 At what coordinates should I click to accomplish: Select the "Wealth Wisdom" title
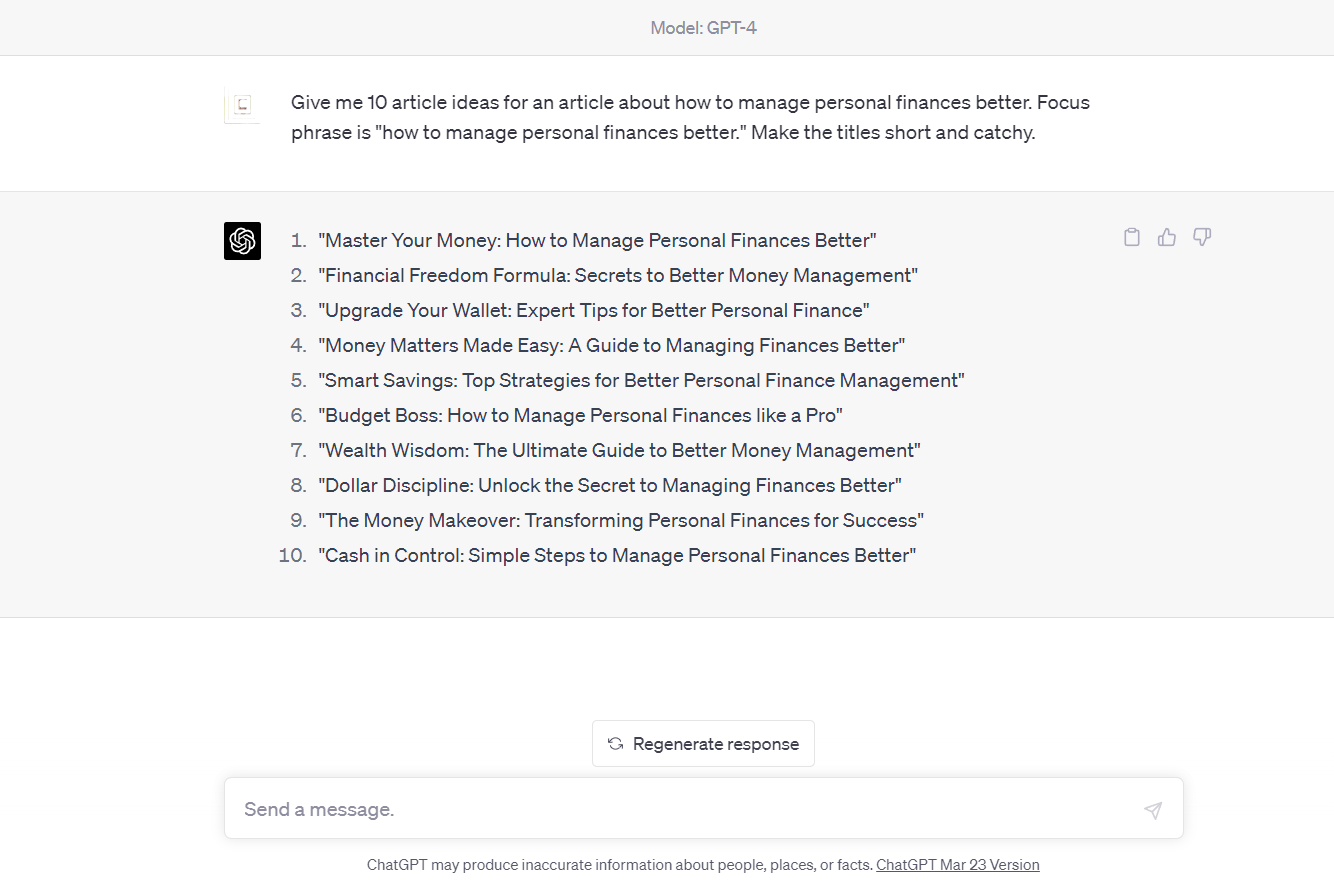(619, 450)
